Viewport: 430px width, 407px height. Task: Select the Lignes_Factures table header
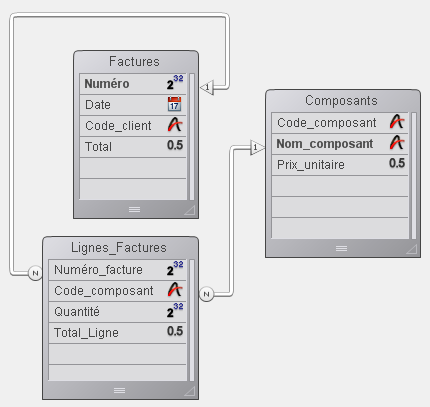click(119, 247)
